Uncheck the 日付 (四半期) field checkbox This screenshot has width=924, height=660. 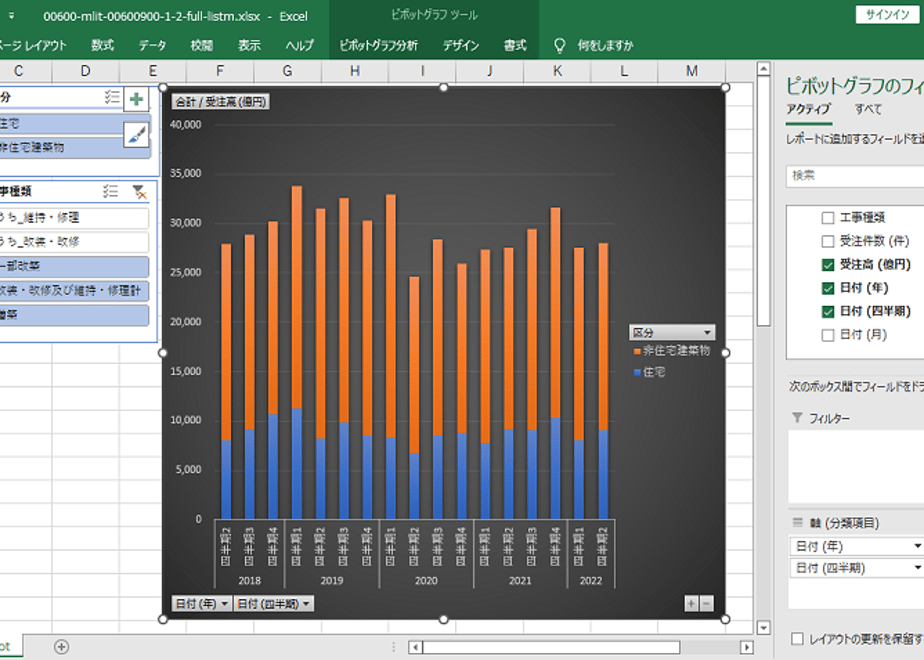pyautogui.click(x=828, y=312)
